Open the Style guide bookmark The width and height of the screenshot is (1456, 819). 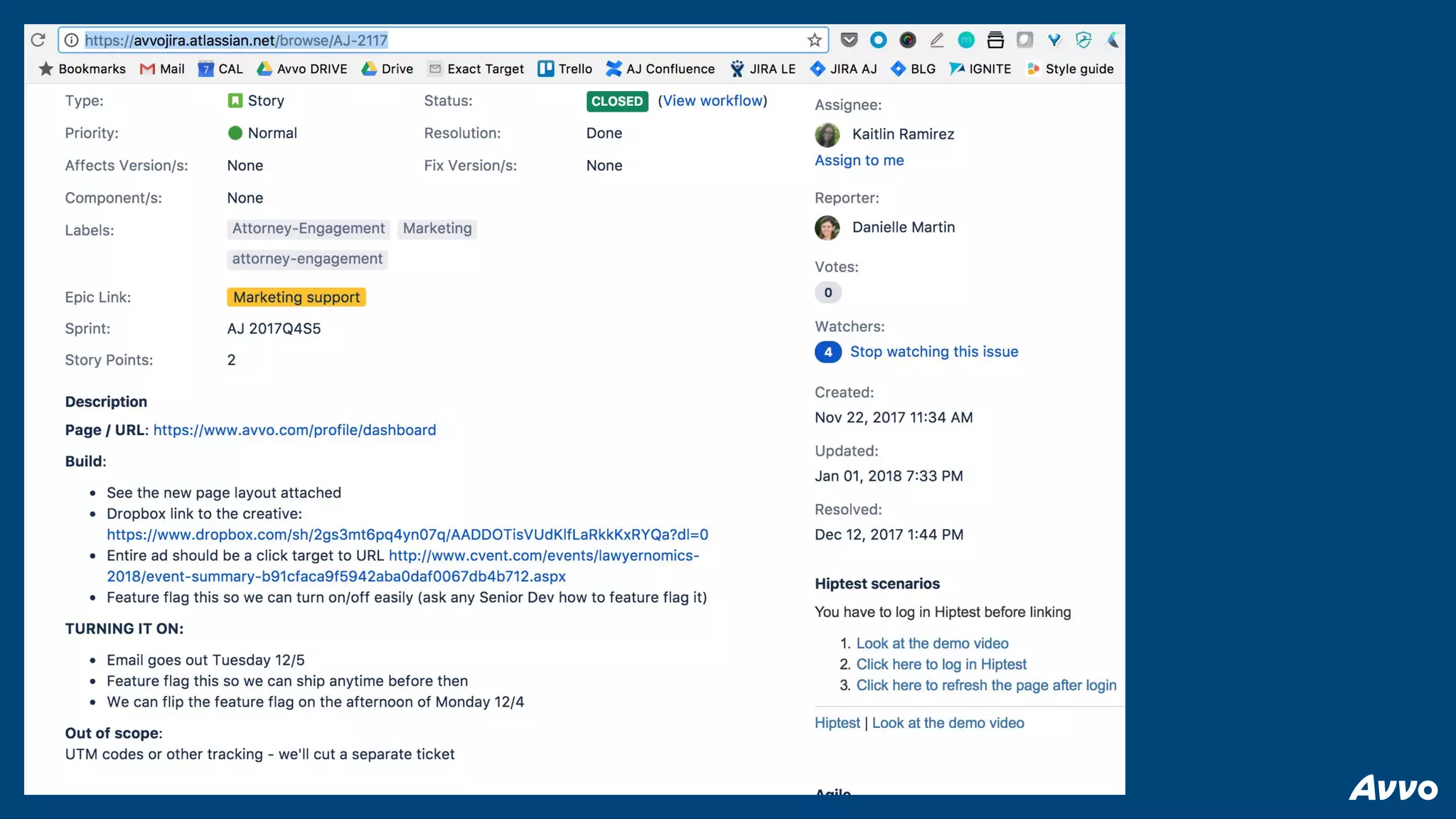tap(1070, 69)
